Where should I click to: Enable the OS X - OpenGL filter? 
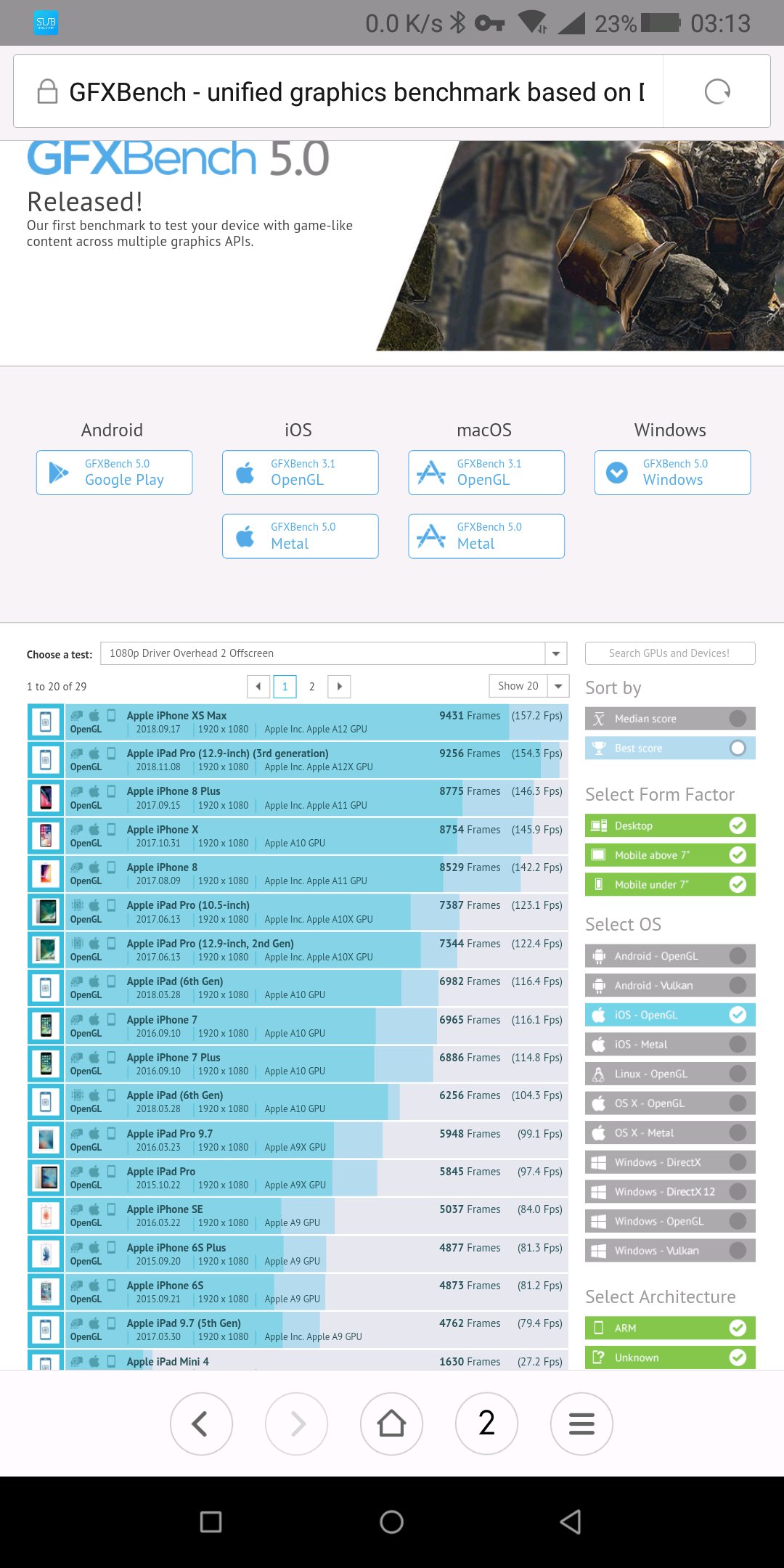tap(670, 1103)
